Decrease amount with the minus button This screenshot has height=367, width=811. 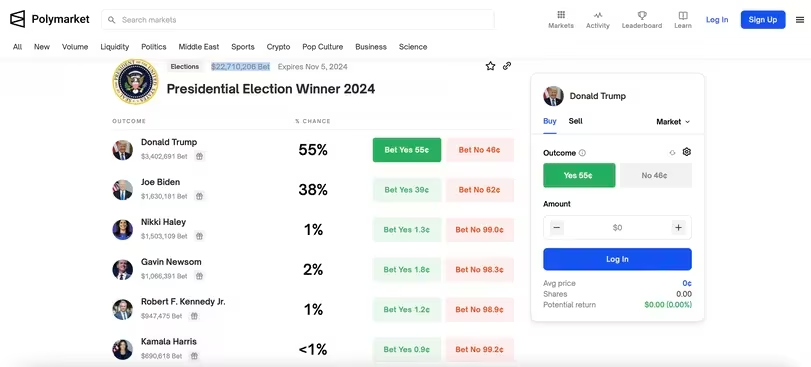[557, 227]
